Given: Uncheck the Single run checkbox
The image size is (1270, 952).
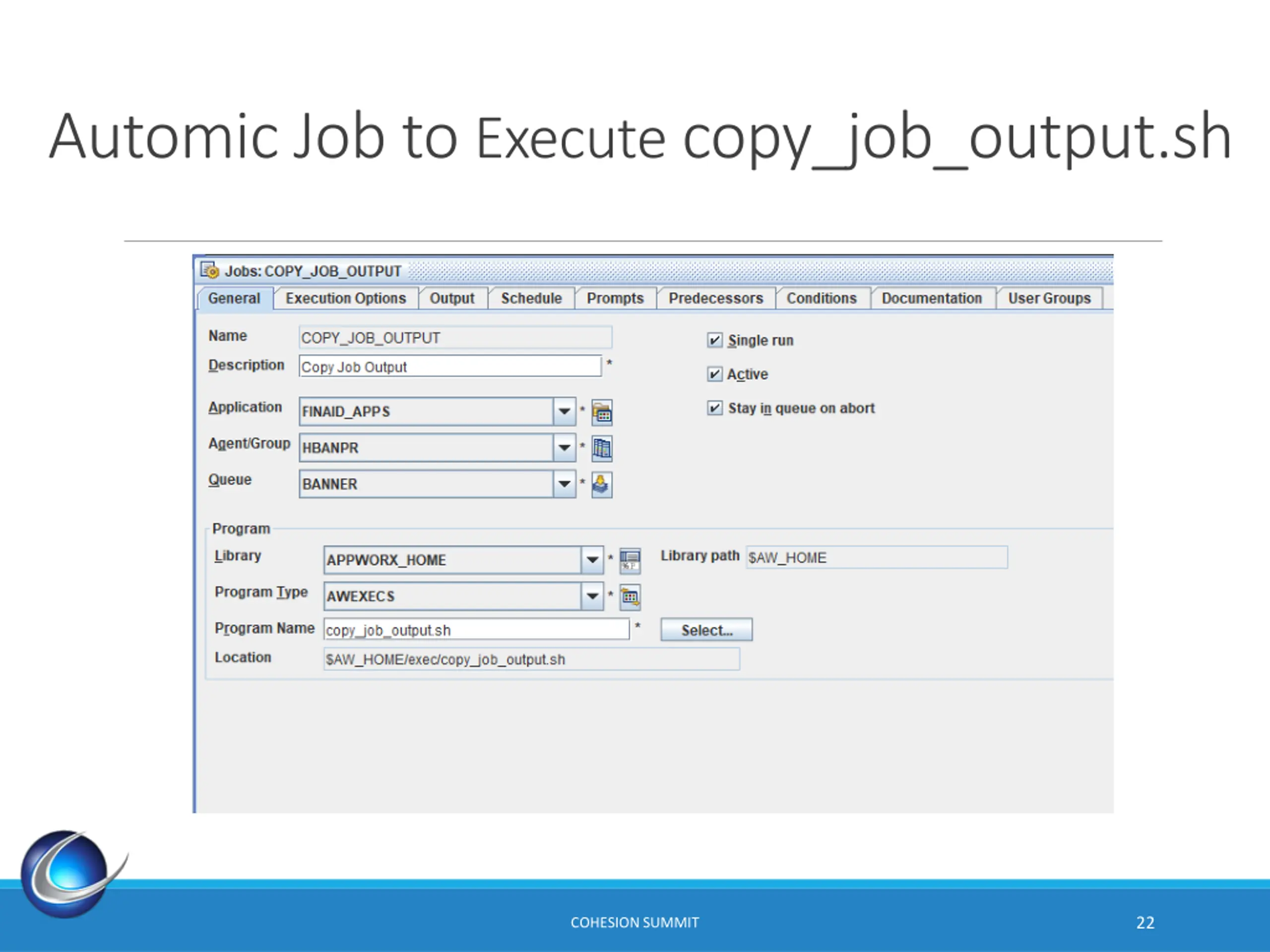Looking at the screenshot, I should click(714, 340).
